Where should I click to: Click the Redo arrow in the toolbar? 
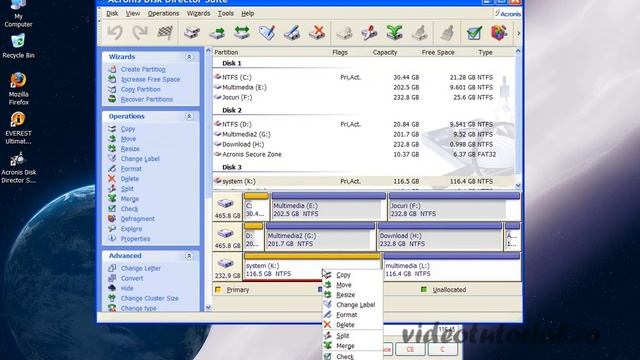click(x=140, y=33)
